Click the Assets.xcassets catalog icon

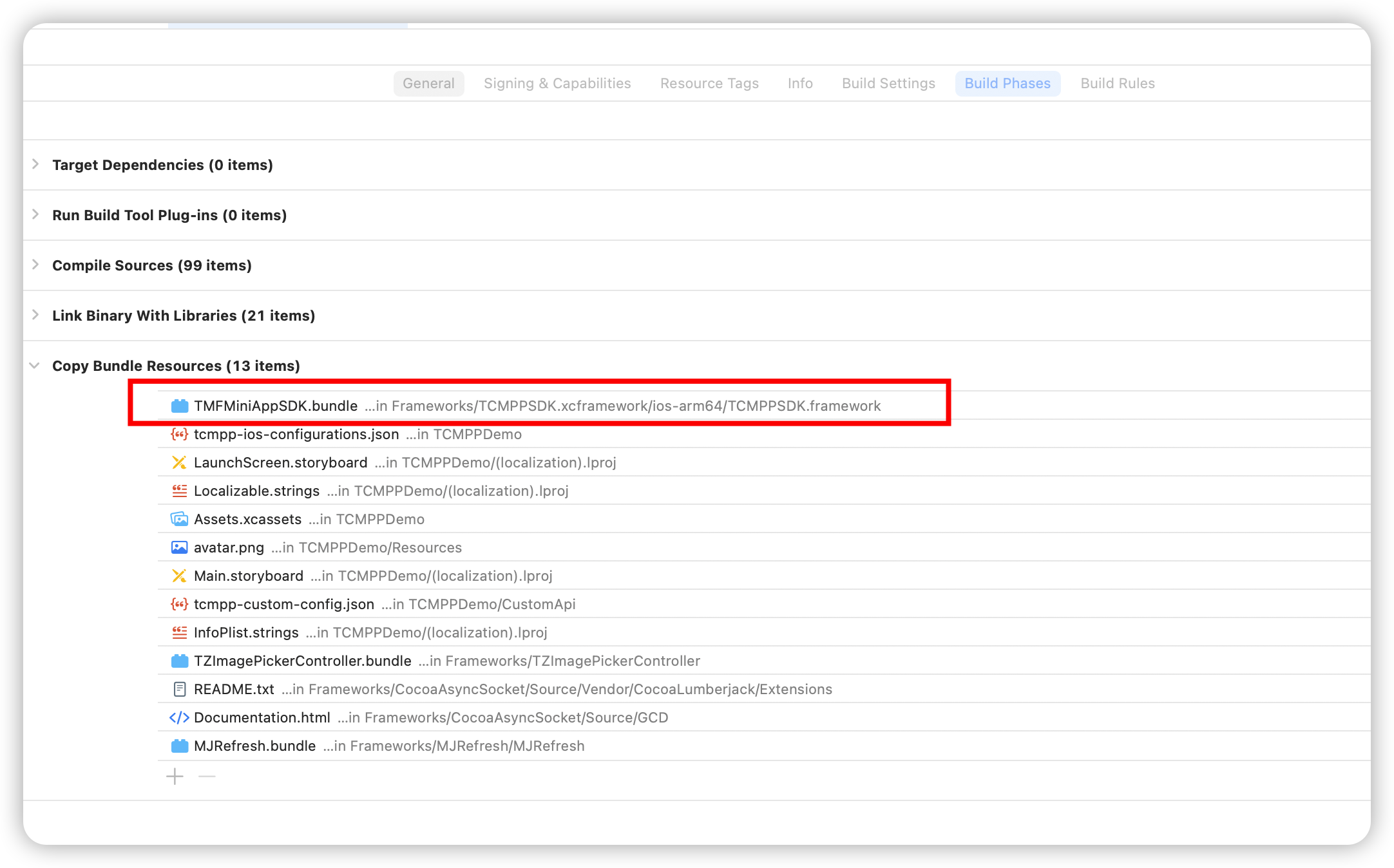coord(179,520)
